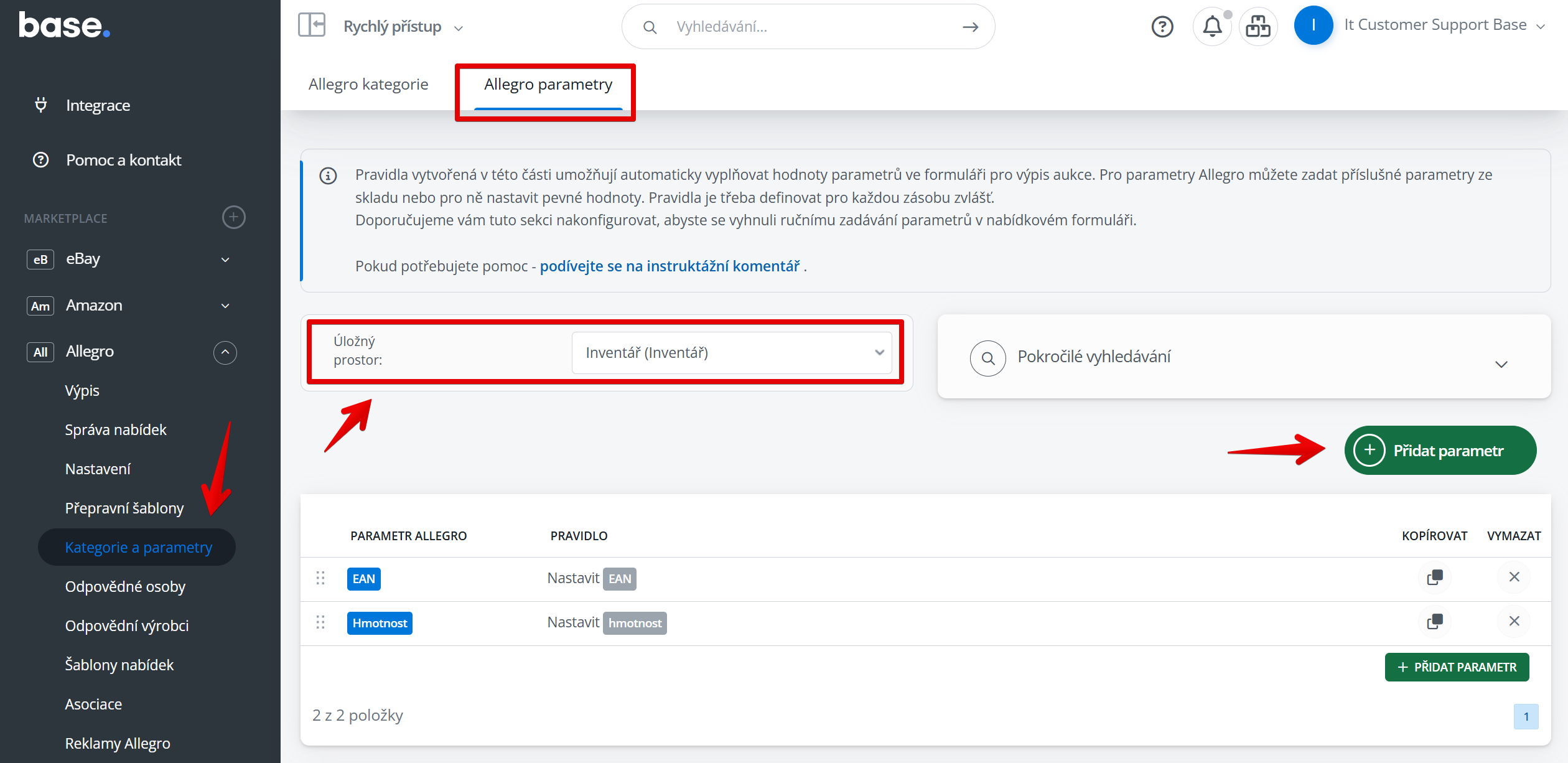The image size is (1568, 763).
Task: Collapse the Allegro menu chevron
Action: coord(225,352)
